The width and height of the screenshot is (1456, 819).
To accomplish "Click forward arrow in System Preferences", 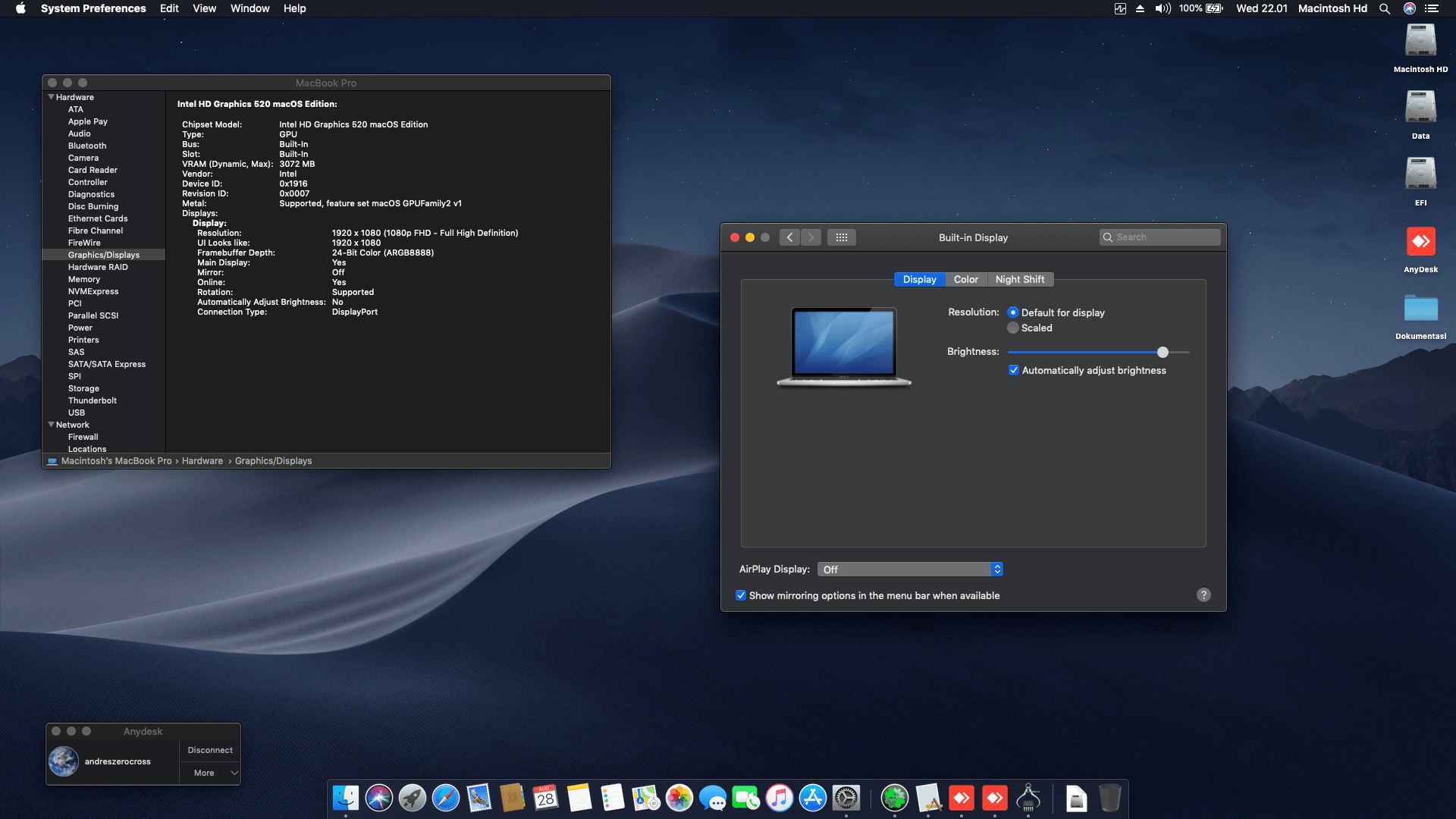I will (811, 237).
